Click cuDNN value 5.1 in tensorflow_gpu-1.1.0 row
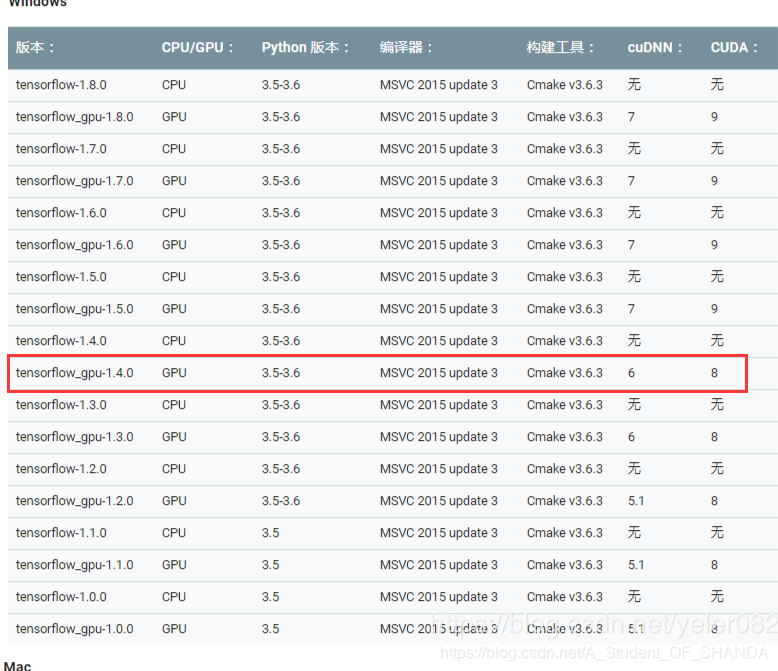This screenshot has height=671, width=778. pyautogui.click(x=636, y=565)
